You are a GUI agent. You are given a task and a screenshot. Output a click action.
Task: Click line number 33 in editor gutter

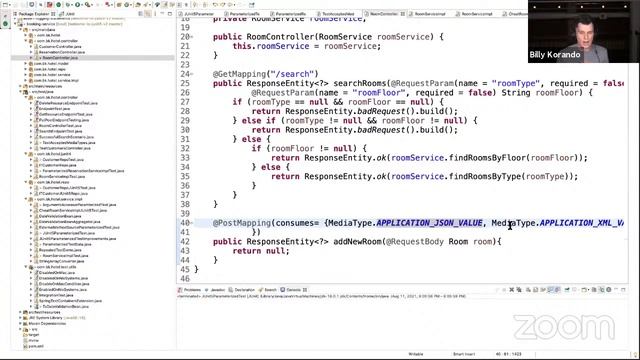click(x=184, y=158)
